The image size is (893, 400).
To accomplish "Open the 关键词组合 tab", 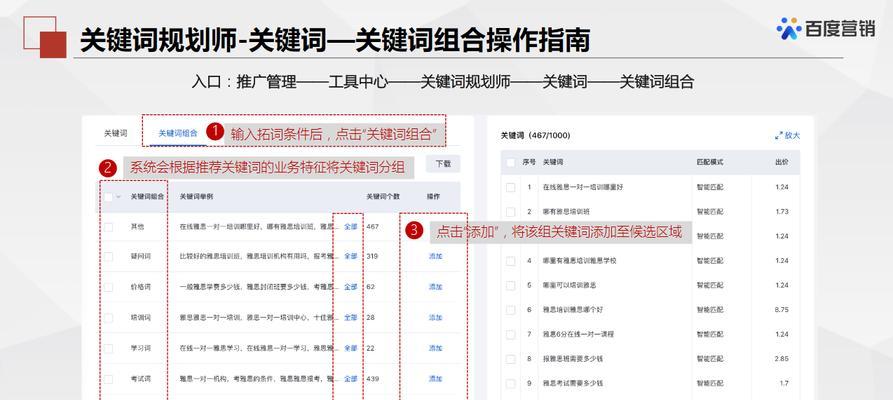I will (x=178, y=133).
